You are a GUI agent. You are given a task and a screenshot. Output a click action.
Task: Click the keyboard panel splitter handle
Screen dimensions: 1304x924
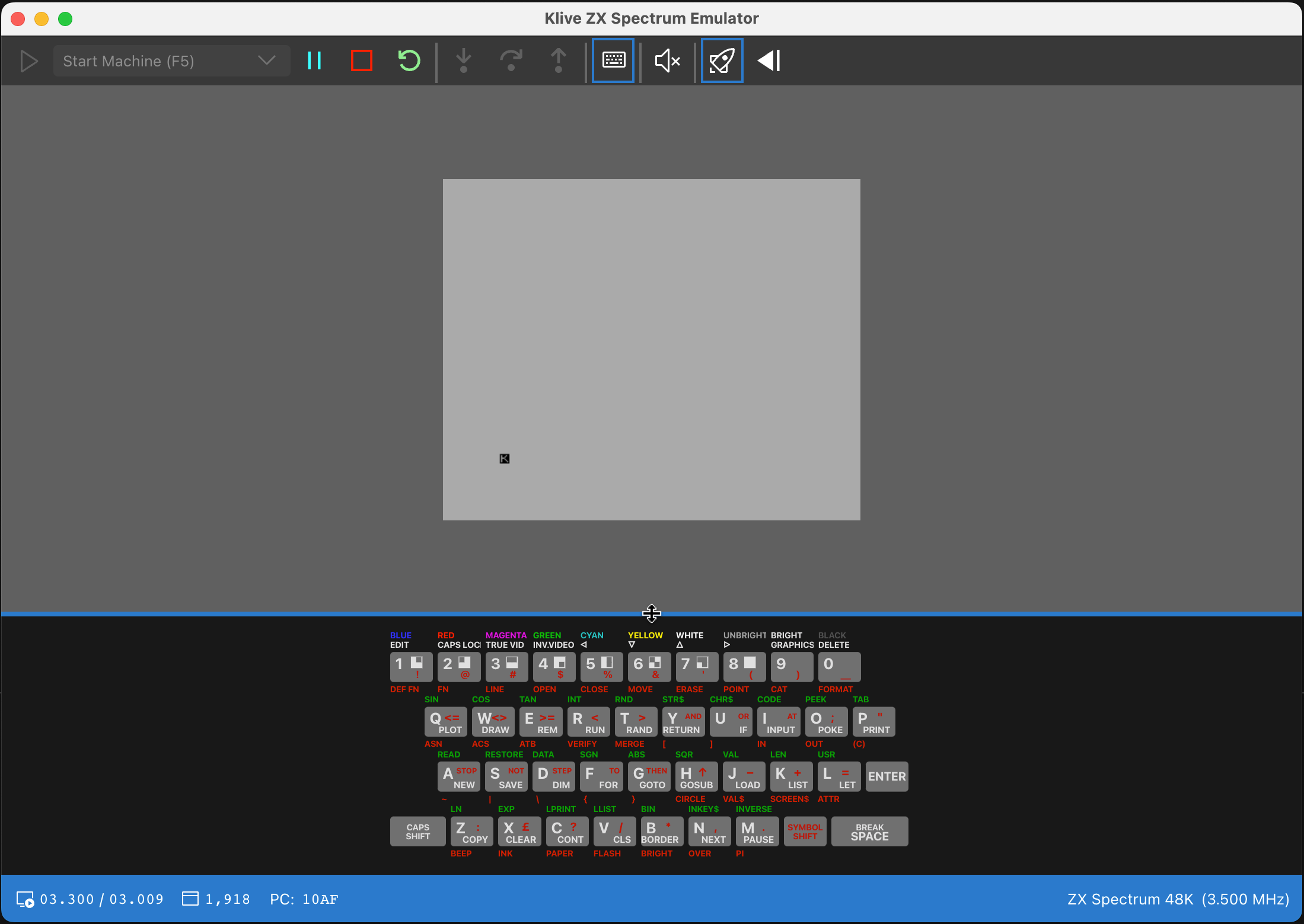[x=651, y=613]
